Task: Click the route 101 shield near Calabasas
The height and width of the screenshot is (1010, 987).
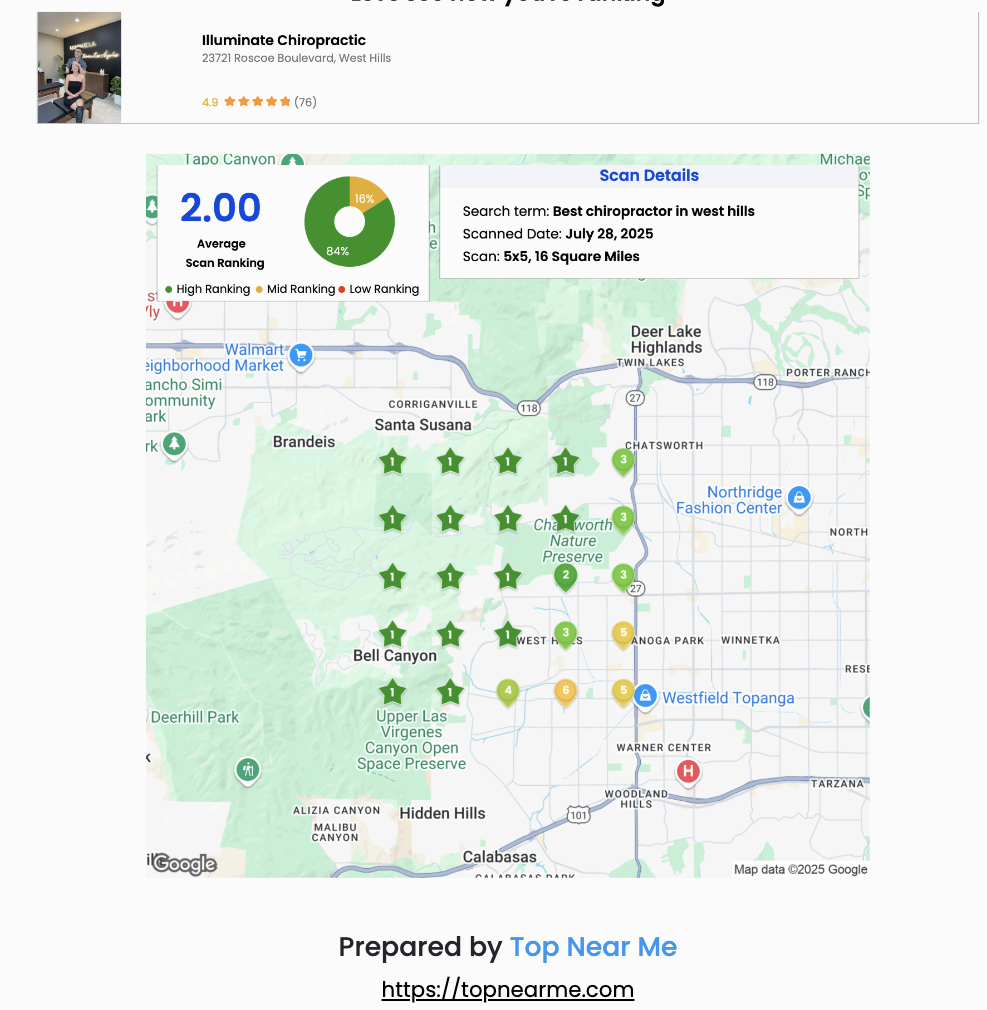Action: (x=579, y=815)
